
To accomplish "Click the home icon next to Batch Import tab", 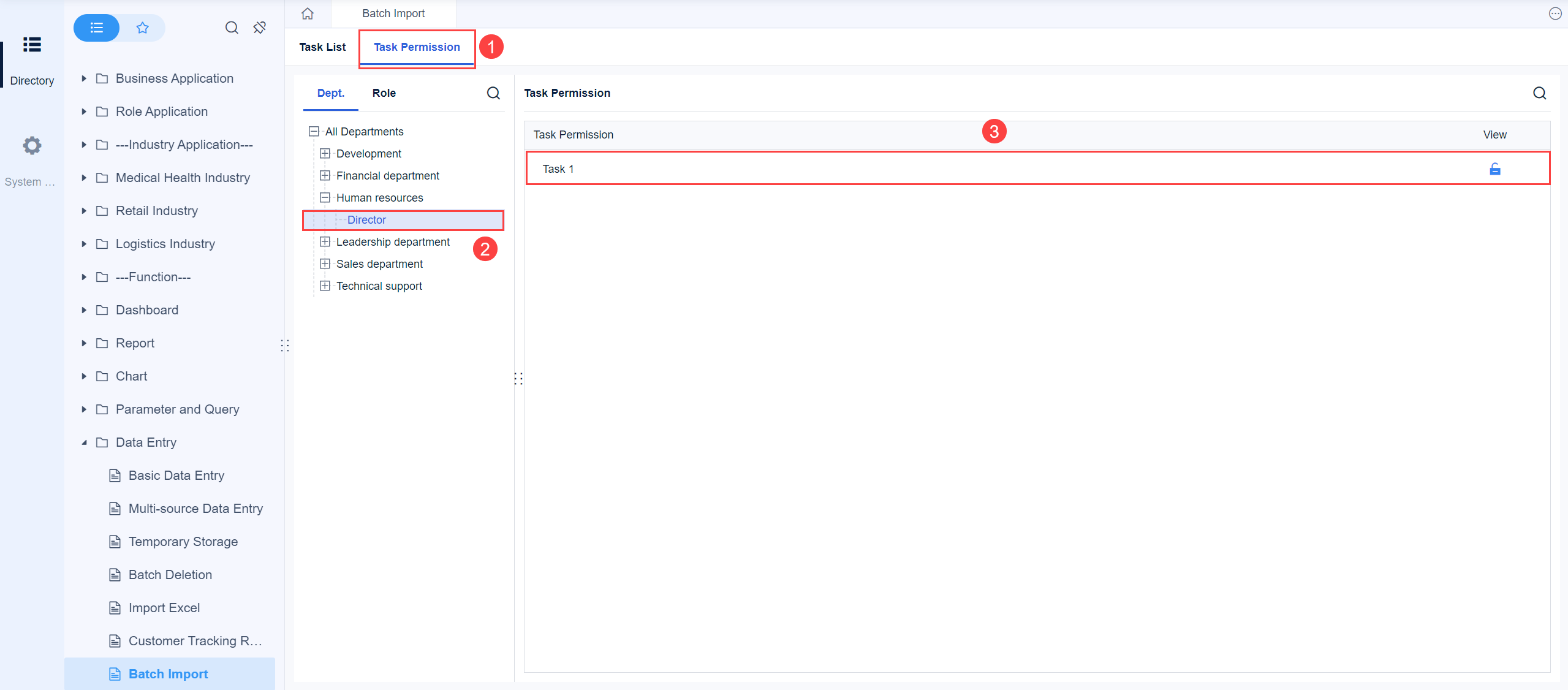I will [307, 13].
